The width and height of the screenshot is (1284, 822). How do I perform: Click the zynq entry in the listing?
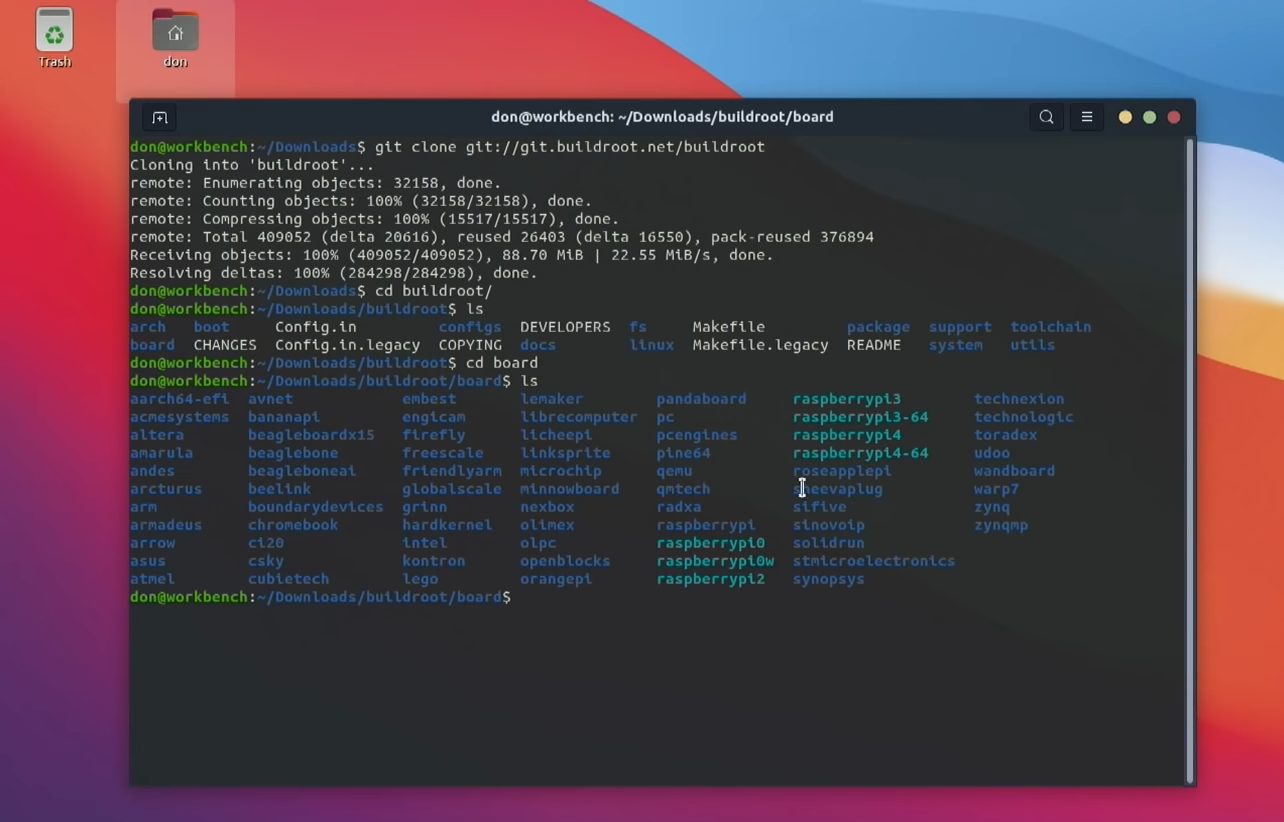point(991,507)
